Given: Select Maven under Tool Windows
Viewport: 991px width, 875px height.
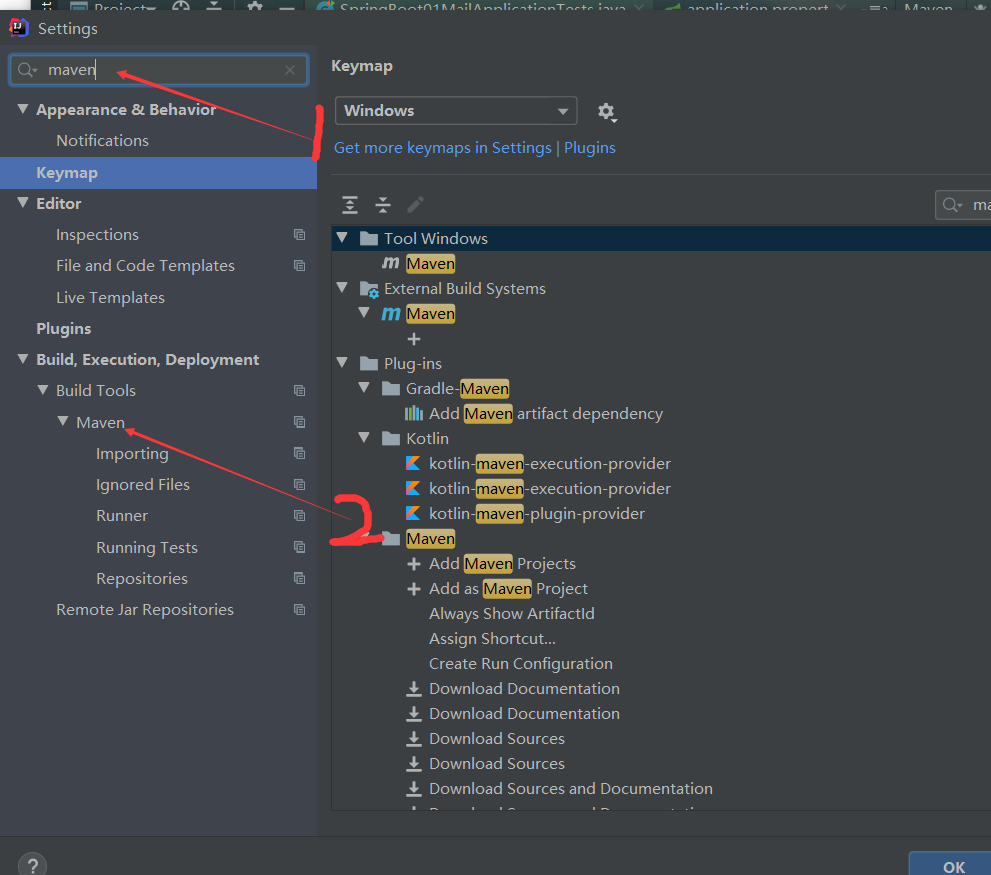Looking at the screenshot, I should click(x=430, y=264).
